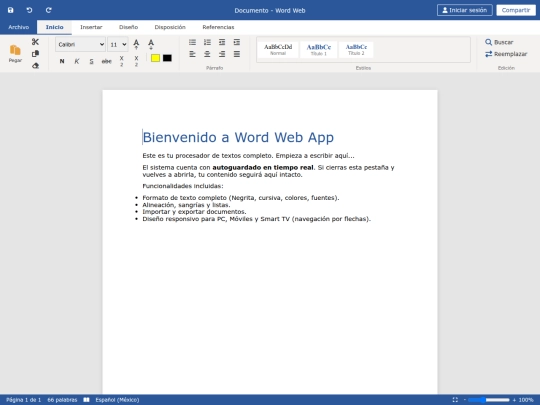Switch to the Disposición tab
The width and height of the screenshot is (540, 405).
(x=170, y=27)
